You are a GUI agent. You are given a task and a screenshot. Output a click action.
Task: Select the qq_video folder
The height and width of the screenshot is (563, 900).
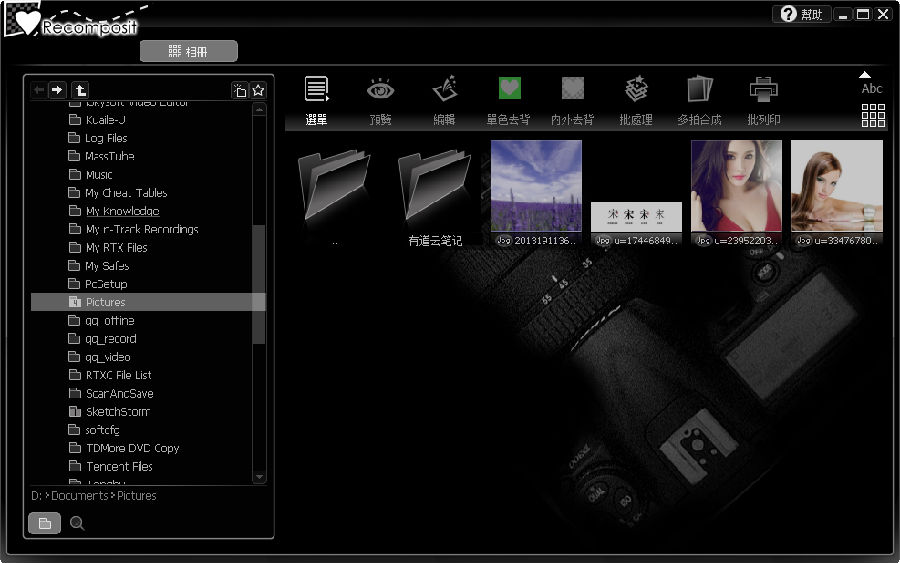click(99, 357)
